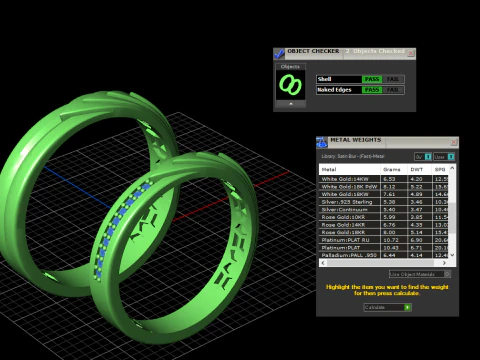Viewport: 480px width, 360px height.
Task: Click the 10.72 grams cell
Action: click(x=394, y=240)
